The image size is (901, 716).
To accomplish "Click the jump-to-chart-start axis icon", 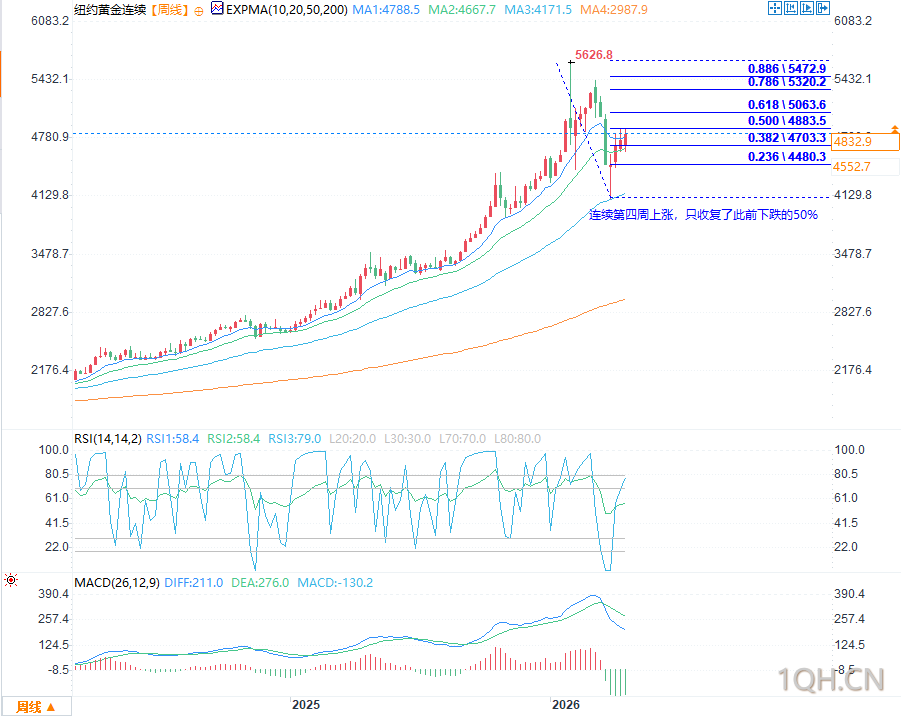I will (791, 8).
